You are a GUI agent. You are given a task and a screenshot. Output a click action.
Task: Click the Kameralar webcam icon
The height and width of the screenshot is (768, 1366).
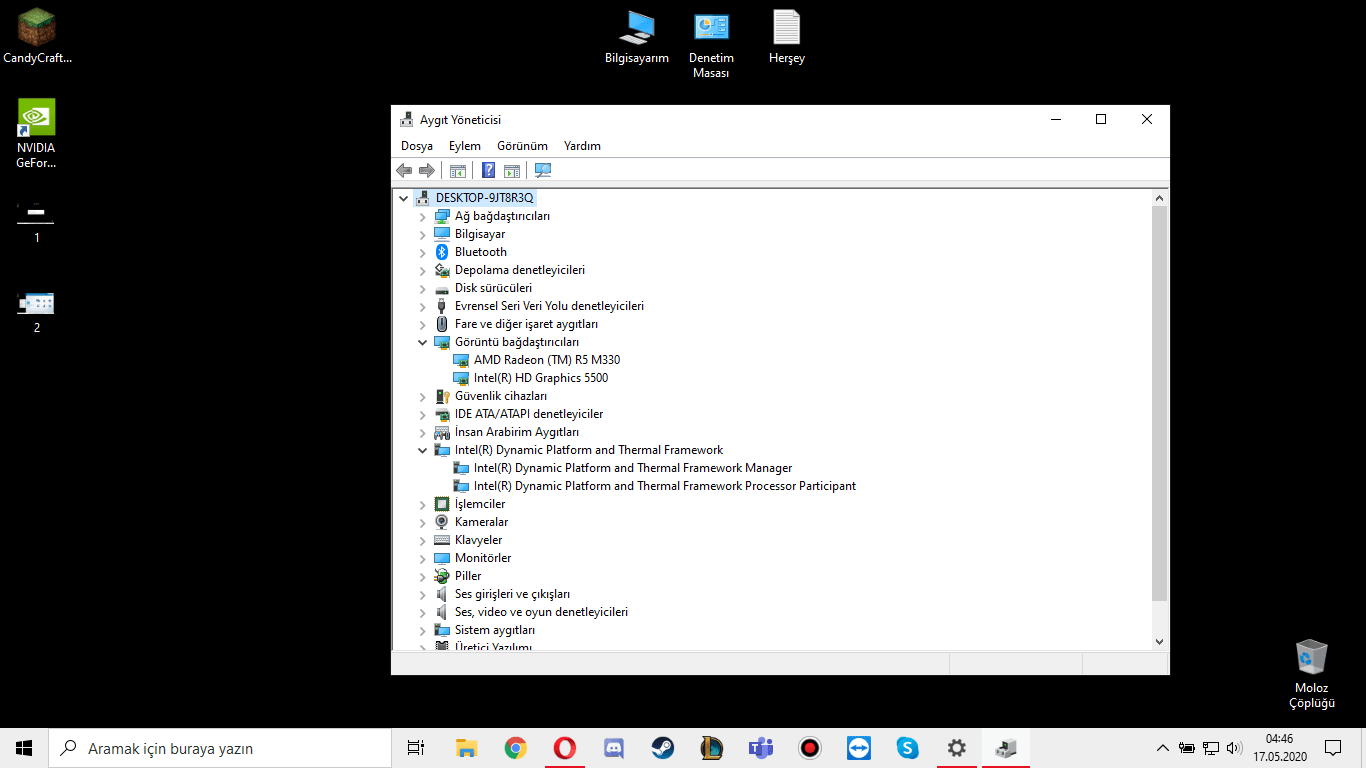(x=442, y=522)
